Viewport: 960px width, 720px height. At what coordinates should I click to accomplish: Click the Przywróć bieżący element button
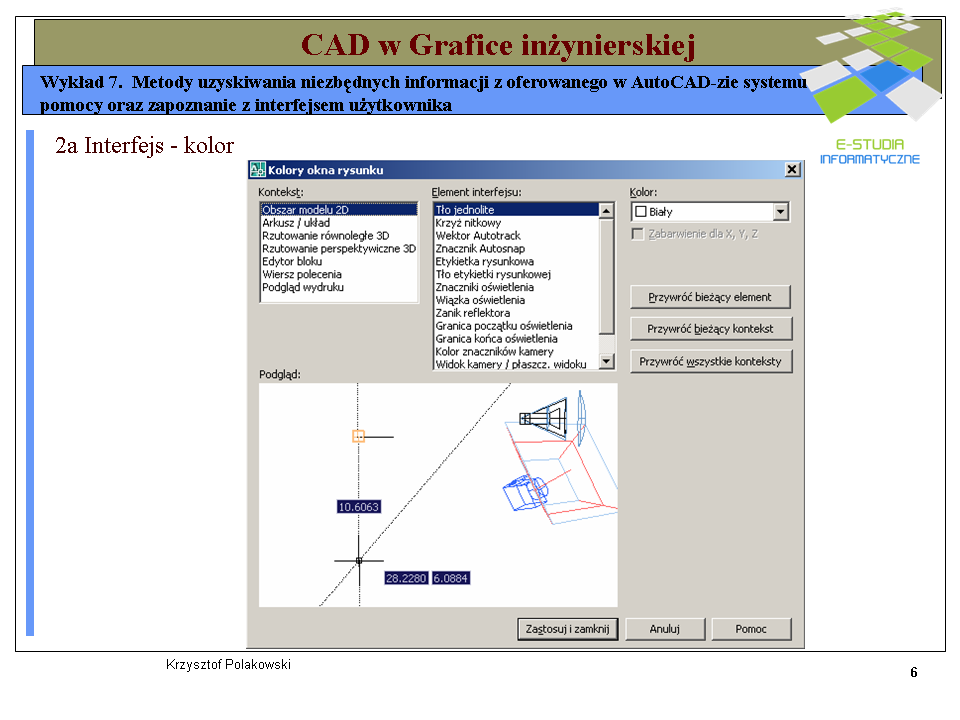click(710, 297)
